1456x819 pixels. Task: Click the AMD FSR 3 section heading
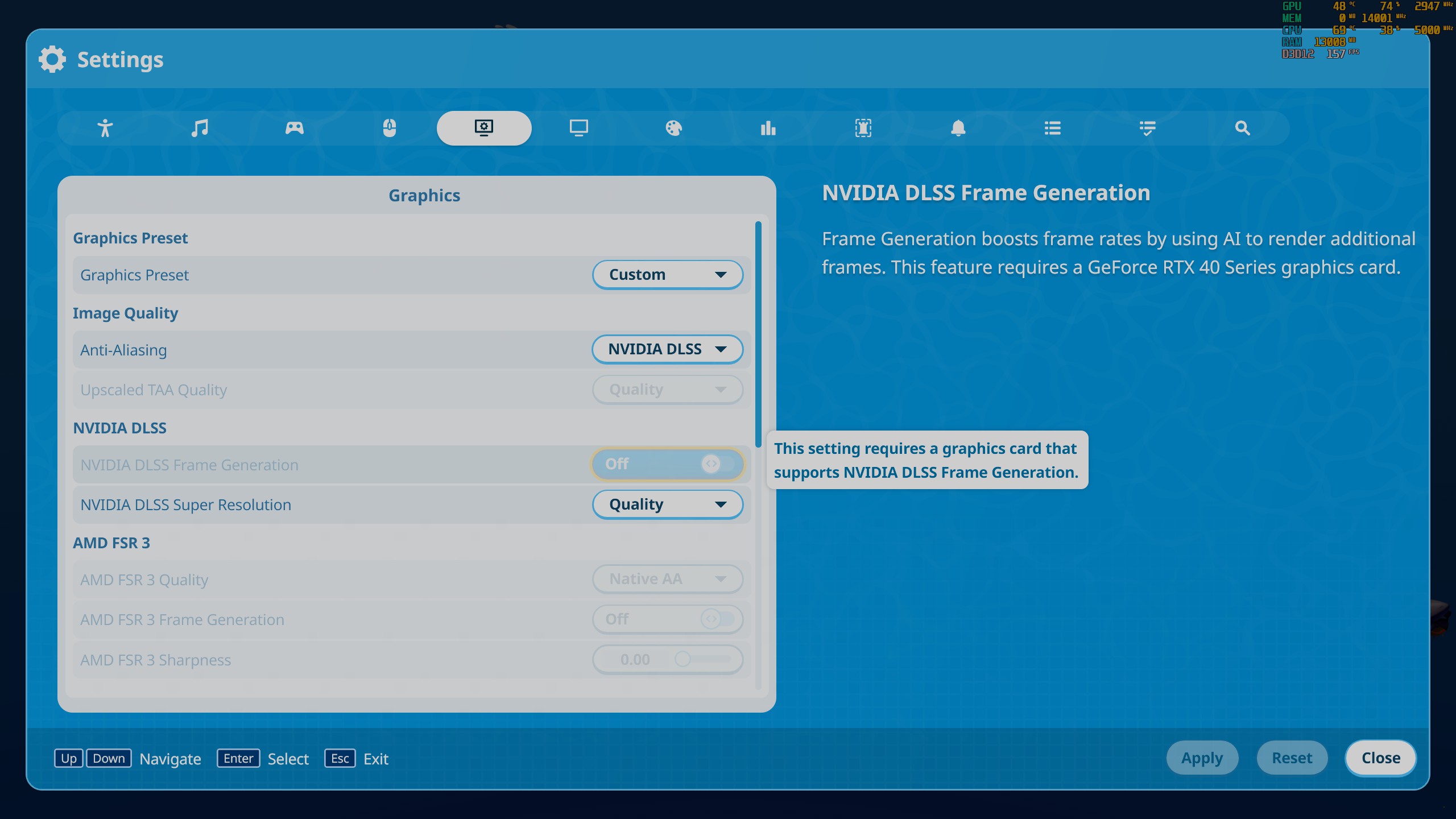tap(111, 543)
